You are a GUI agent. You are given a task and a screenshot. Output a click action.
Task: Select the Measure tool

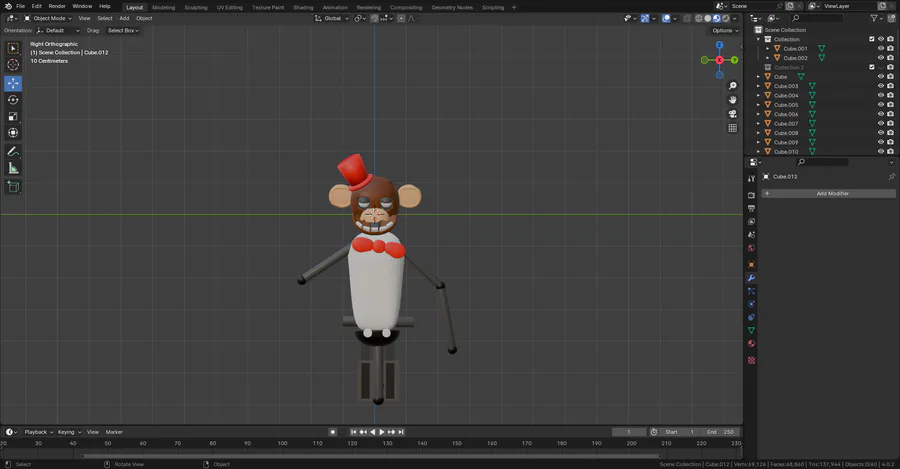(13, 168)
